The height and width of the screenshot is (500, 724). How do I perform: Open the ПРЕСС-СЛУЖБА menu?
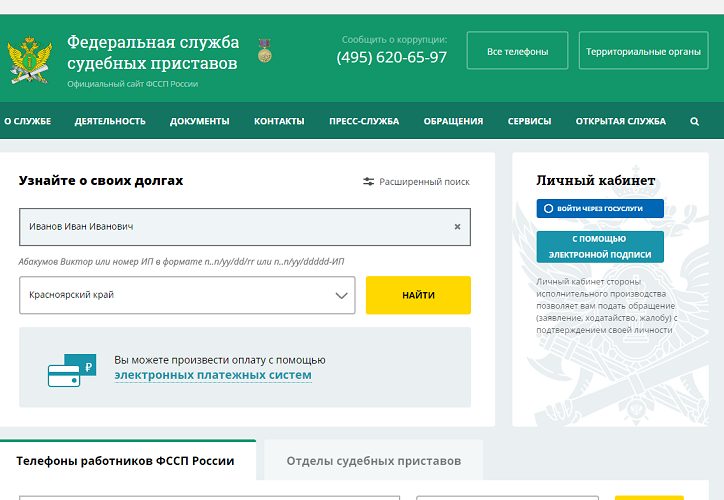(364, 121)
